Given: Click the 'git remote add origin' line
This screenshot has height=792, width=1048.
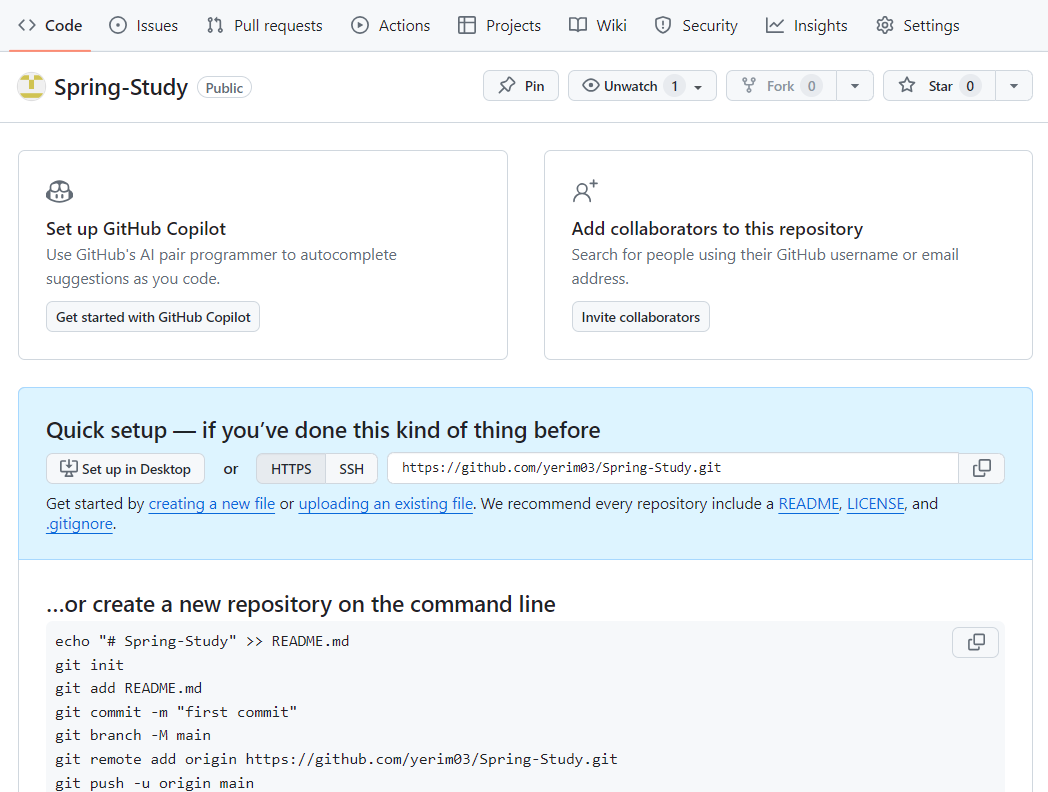Looking at the screenshot, I should coord(336,759).
